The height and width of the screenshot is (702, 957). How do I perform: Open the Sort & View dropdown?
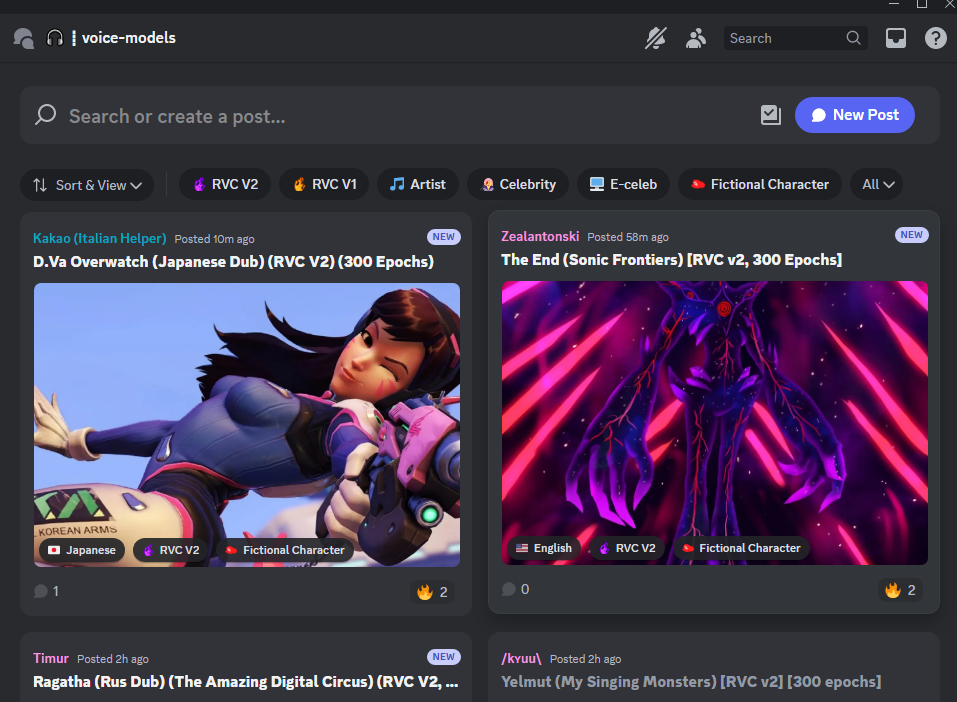(x=87, y=185)
